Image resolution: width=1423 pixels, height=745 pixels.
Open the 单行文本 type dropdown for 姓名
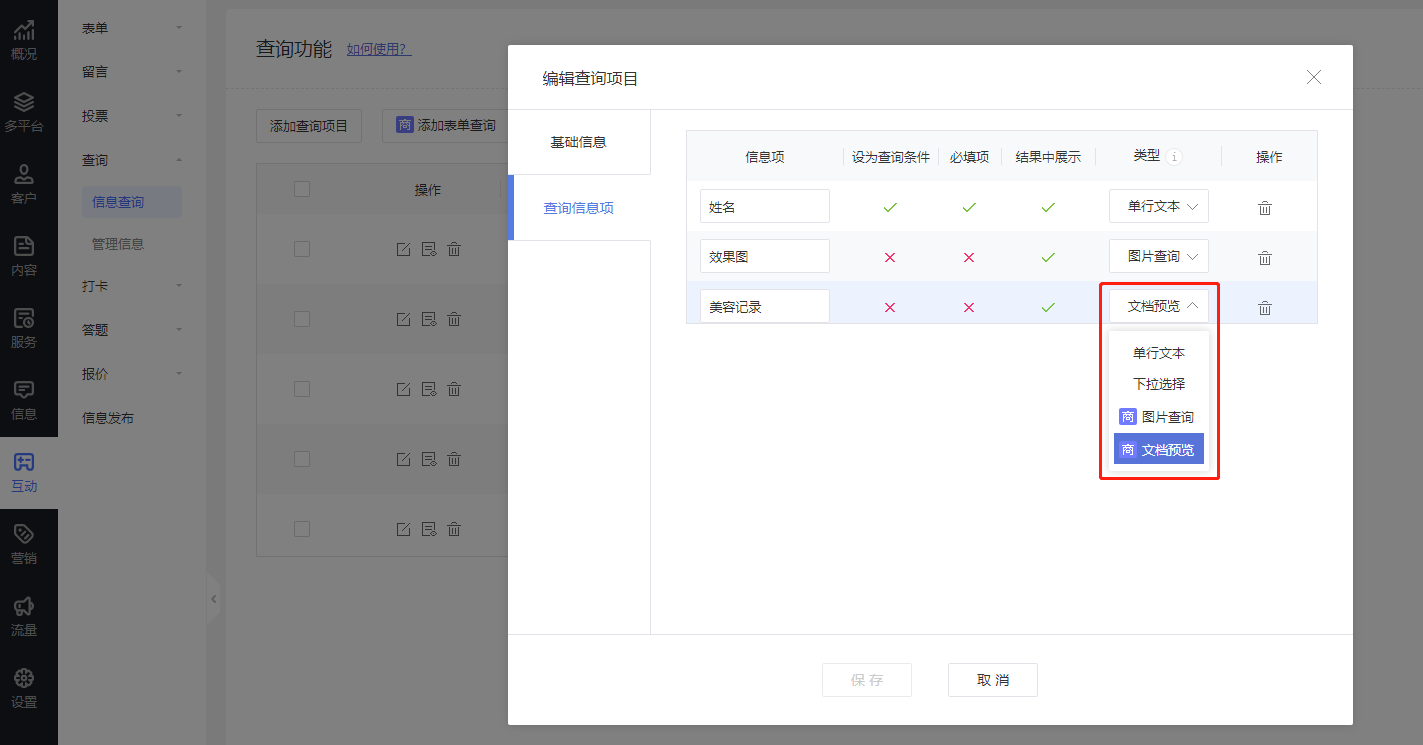(1159, 206)
